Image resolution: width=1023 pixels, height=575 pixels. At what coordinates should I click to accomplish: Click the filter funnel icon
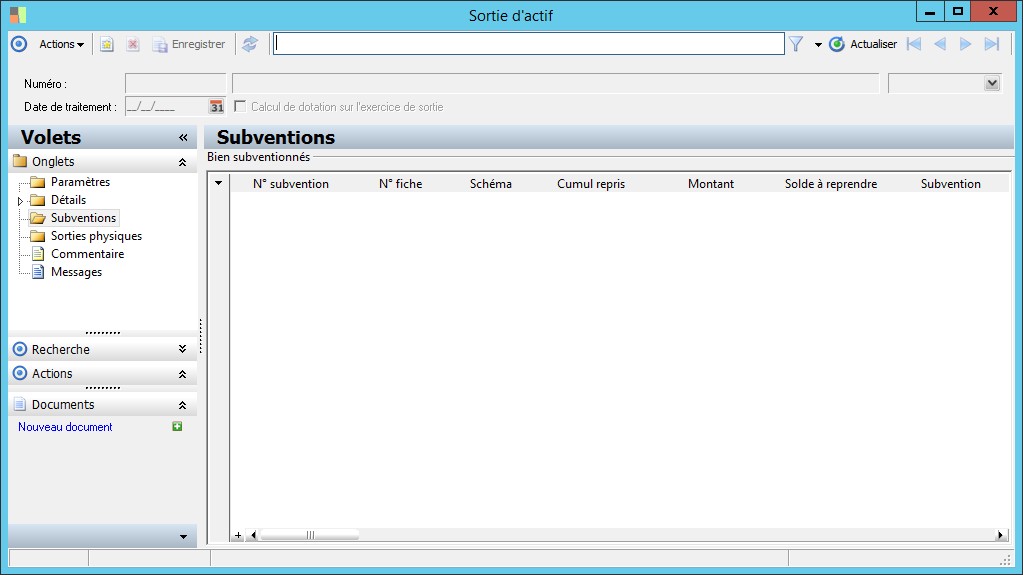pos(796,44)
